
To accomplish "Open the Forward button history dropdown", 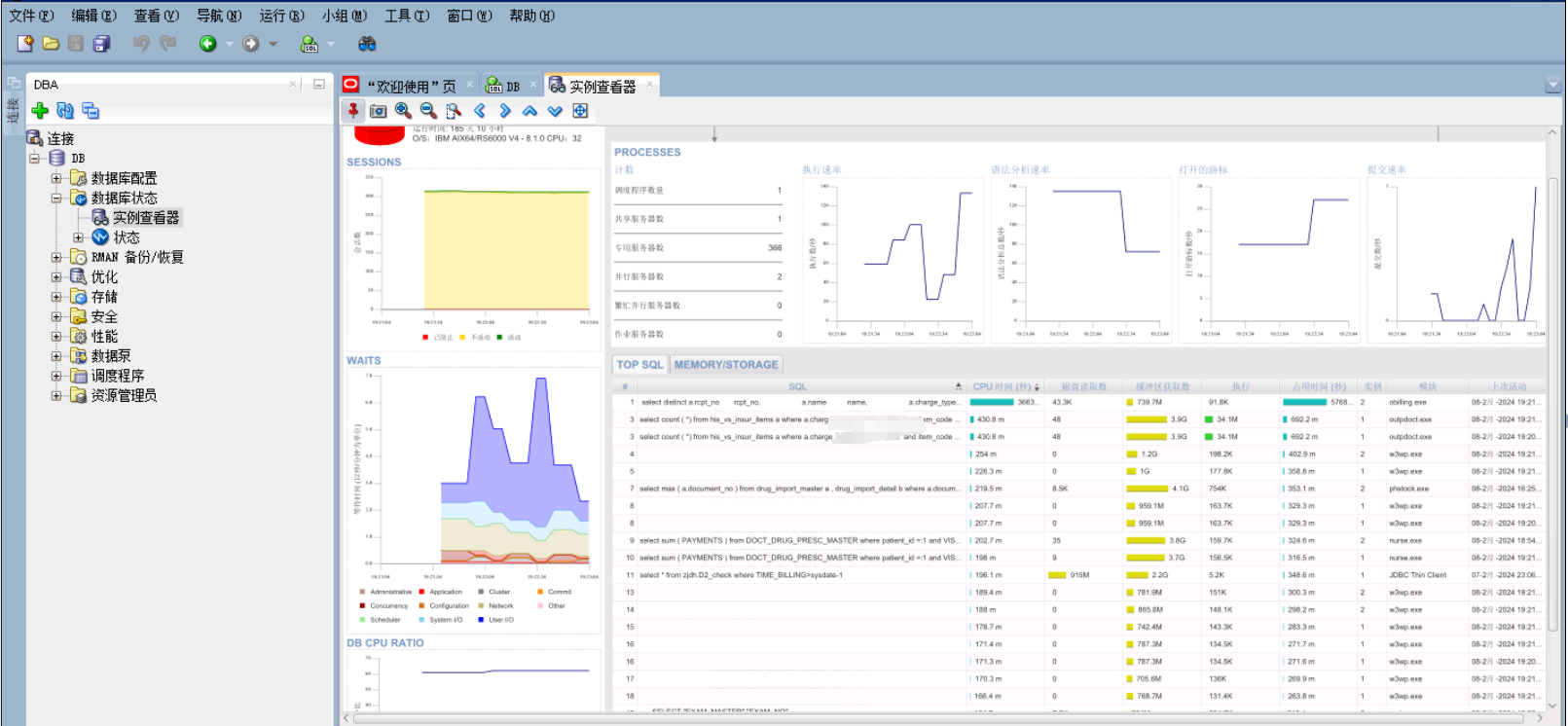I will 273,44.
